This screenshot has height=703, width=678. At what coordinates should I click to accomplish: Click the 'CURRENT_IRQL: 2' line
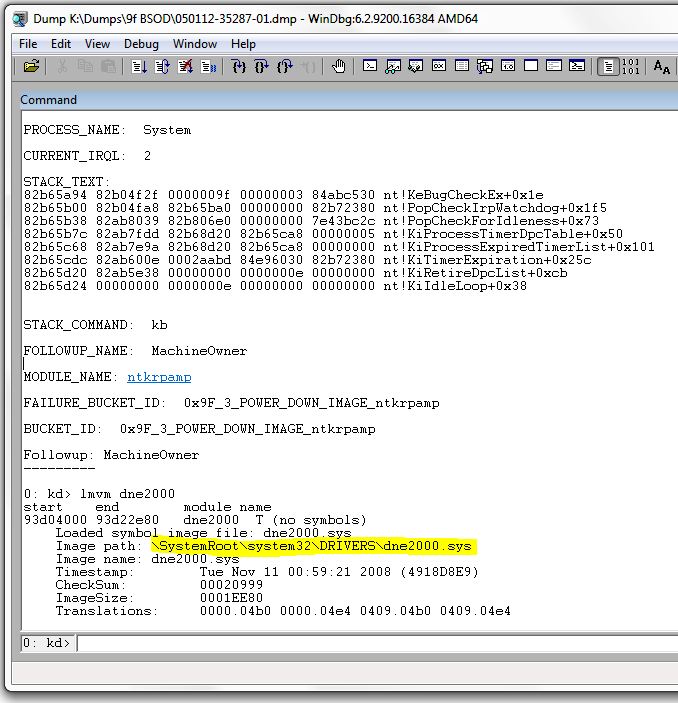[87, 156]
